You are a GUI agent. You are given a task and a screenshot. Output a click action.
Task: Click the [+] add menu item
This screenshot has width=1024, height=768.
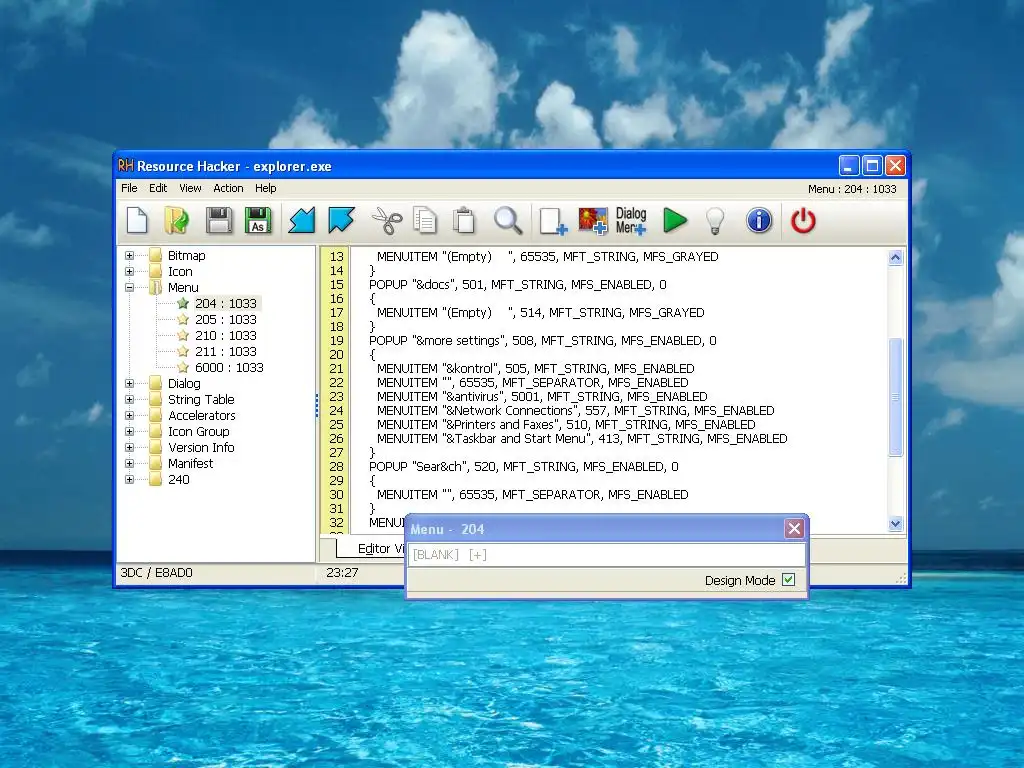(x=477, y=554)
